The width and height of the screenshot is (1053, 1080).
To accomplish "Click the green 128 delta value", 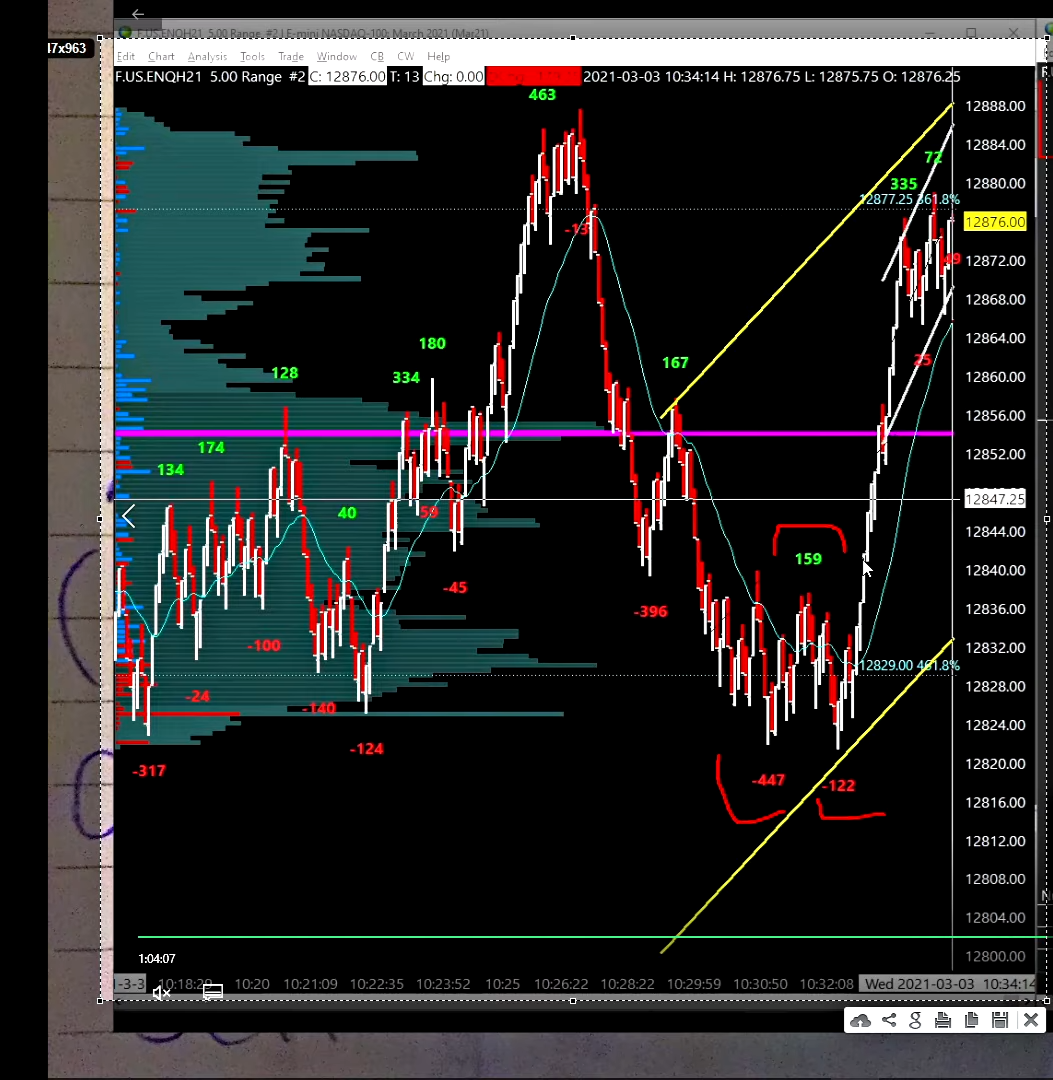I will (x=284, y=373).
